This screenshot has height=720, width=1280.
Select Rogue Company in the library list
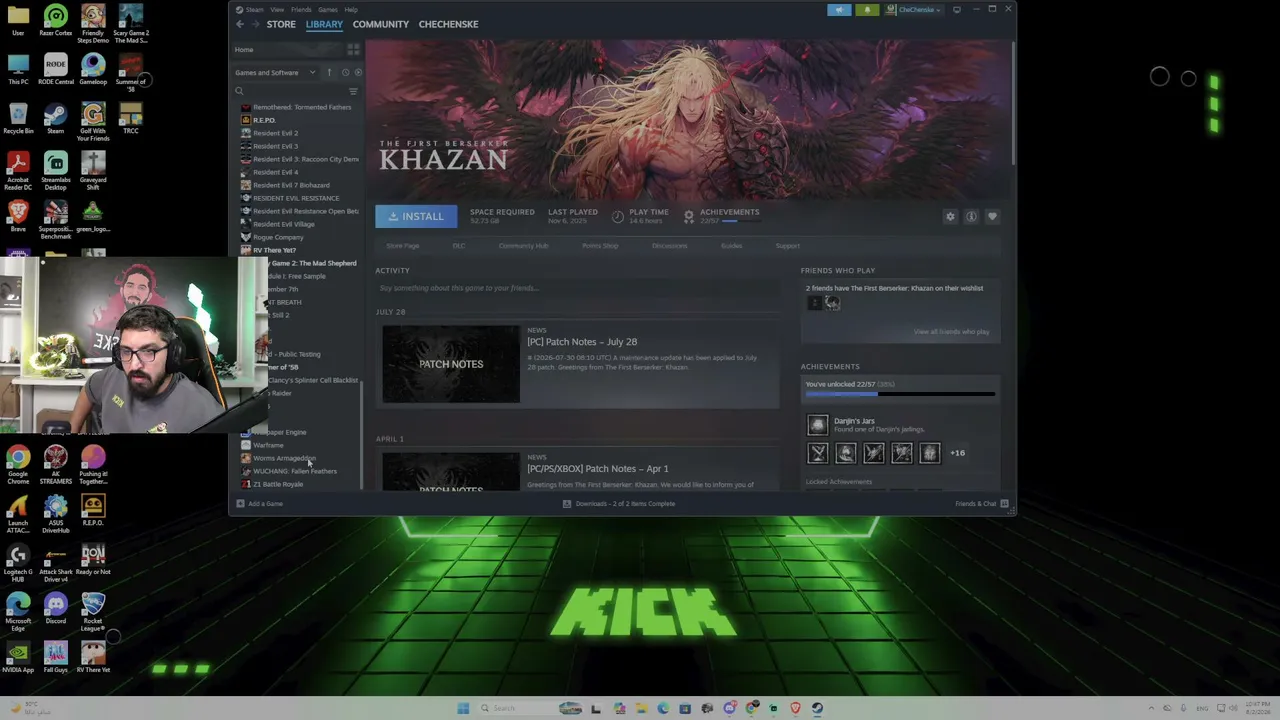tap(277, 237)
